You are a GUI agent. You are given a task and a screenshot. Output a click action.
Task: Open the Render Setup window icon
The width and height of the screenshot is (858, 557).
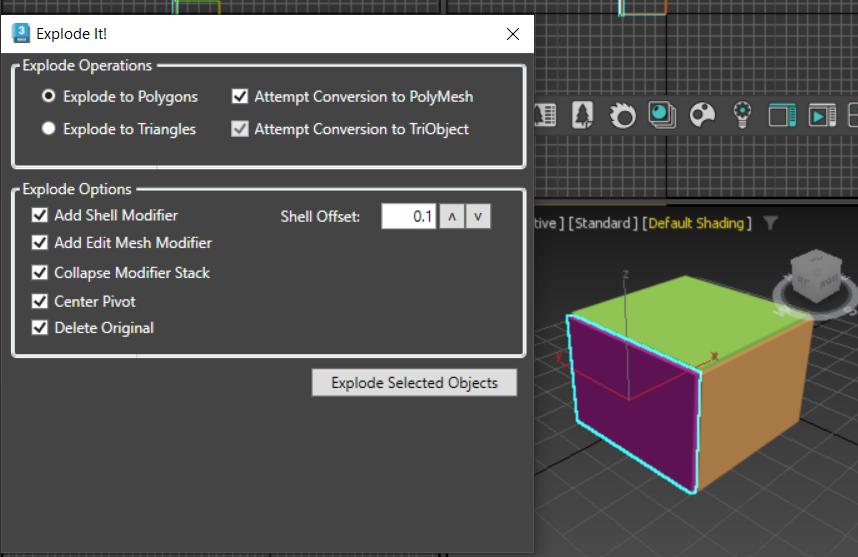point(782,115)
